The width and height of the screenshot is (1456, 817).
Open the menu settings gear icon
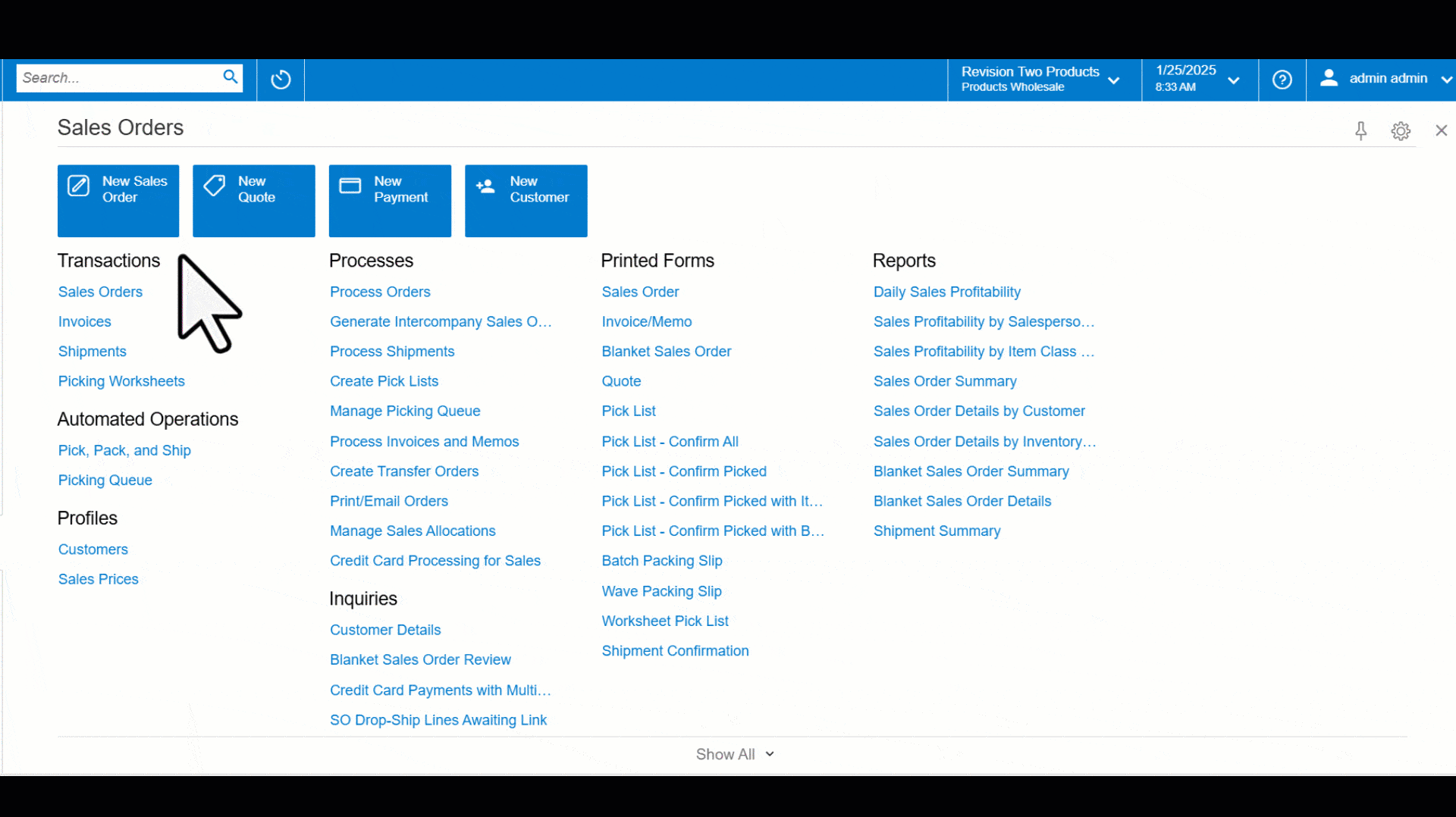1401,130
